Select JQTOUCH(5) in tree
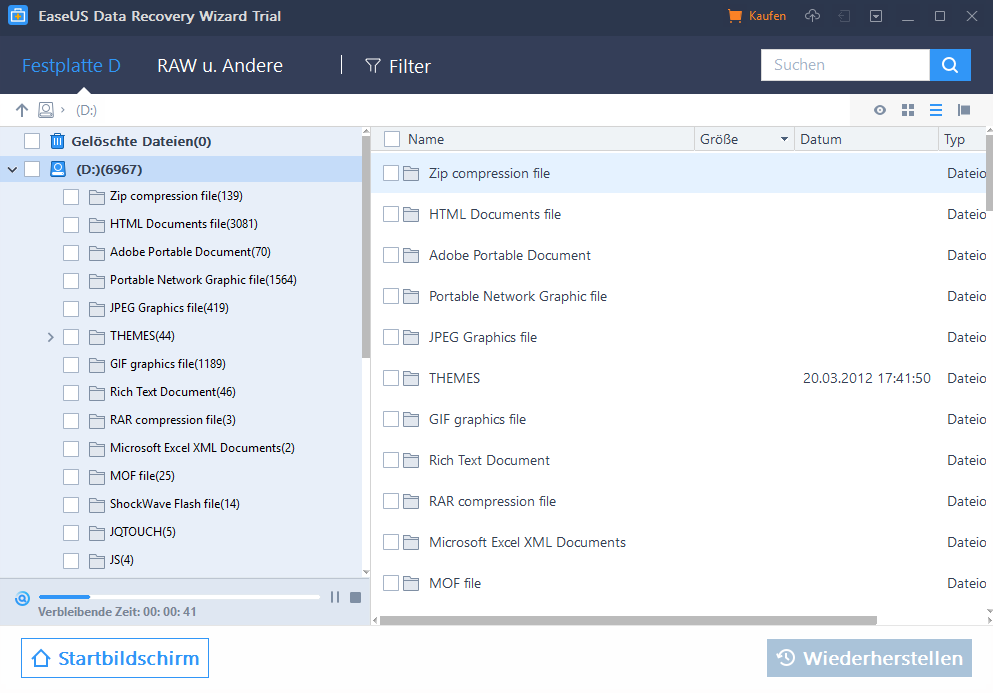This screenshot has height=693, width=993. tap(142, 531)
